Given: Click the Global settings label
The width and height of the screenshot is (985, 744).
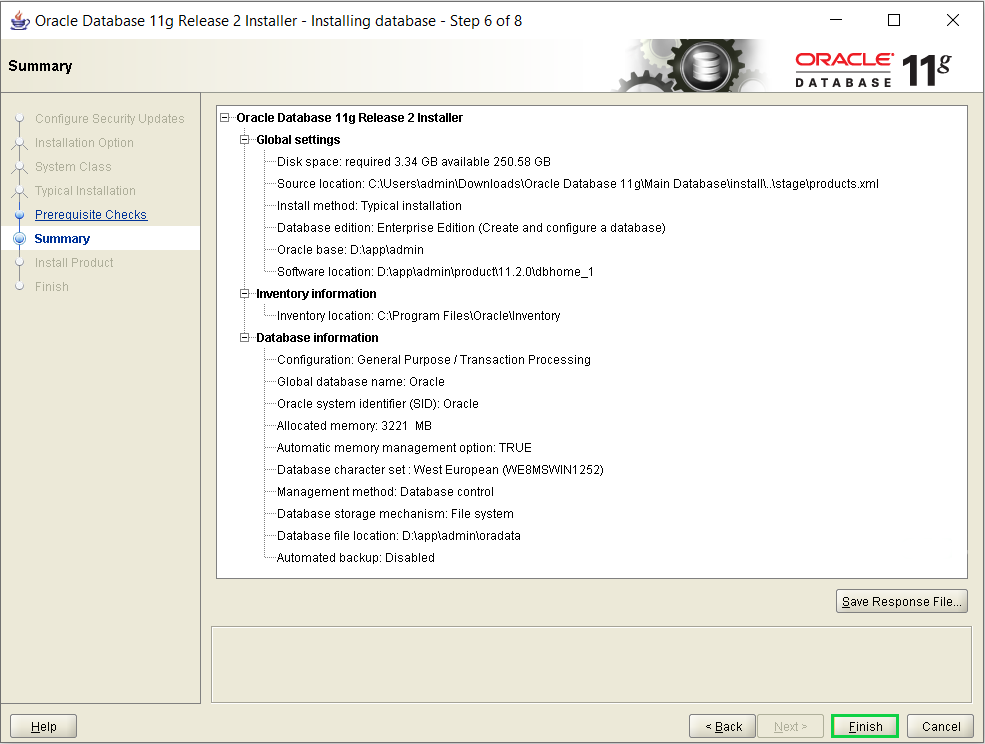Looking at the screenshot, I should (298, 140).
